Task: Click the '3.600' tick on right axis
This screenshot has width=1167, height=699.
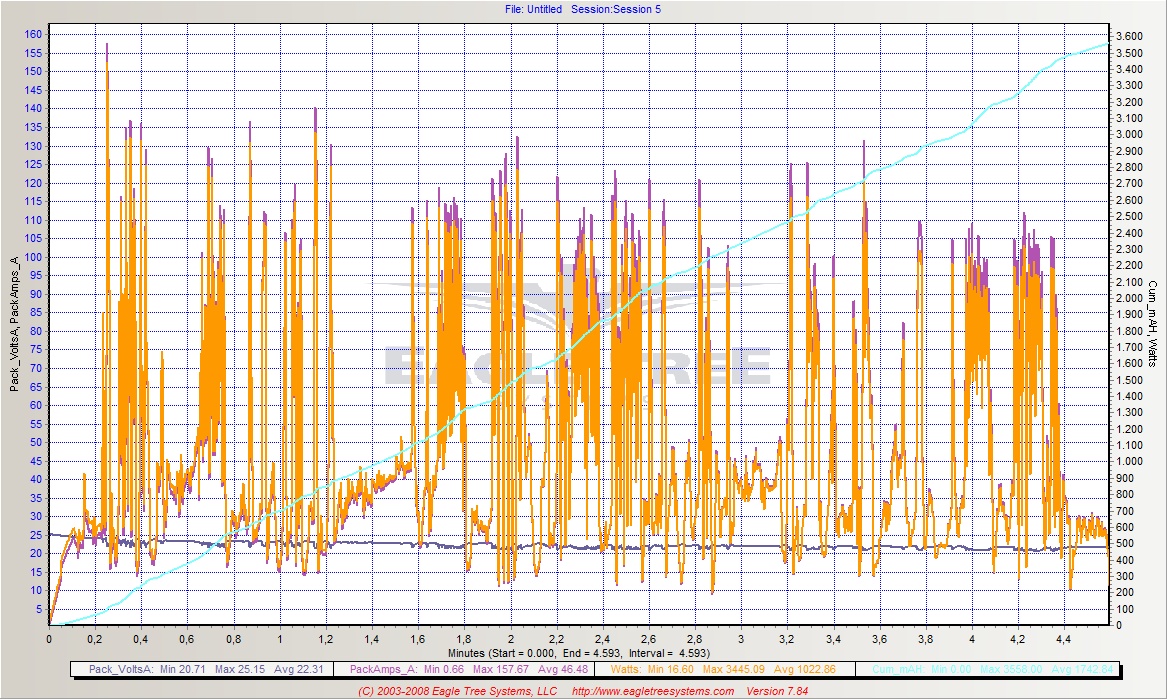Action: click(1129, 36)
